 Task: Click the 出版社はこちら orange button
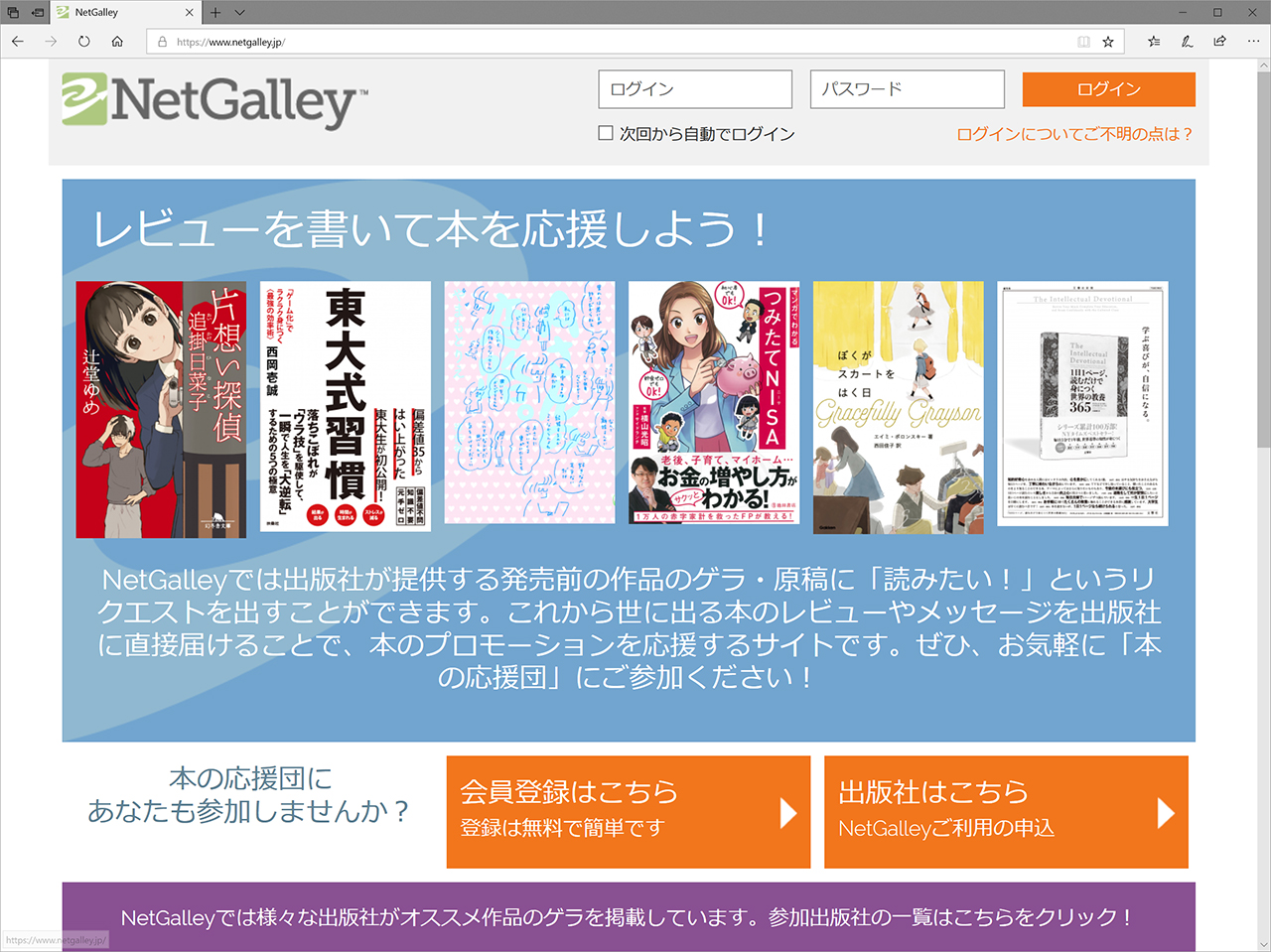(1006, 812)
